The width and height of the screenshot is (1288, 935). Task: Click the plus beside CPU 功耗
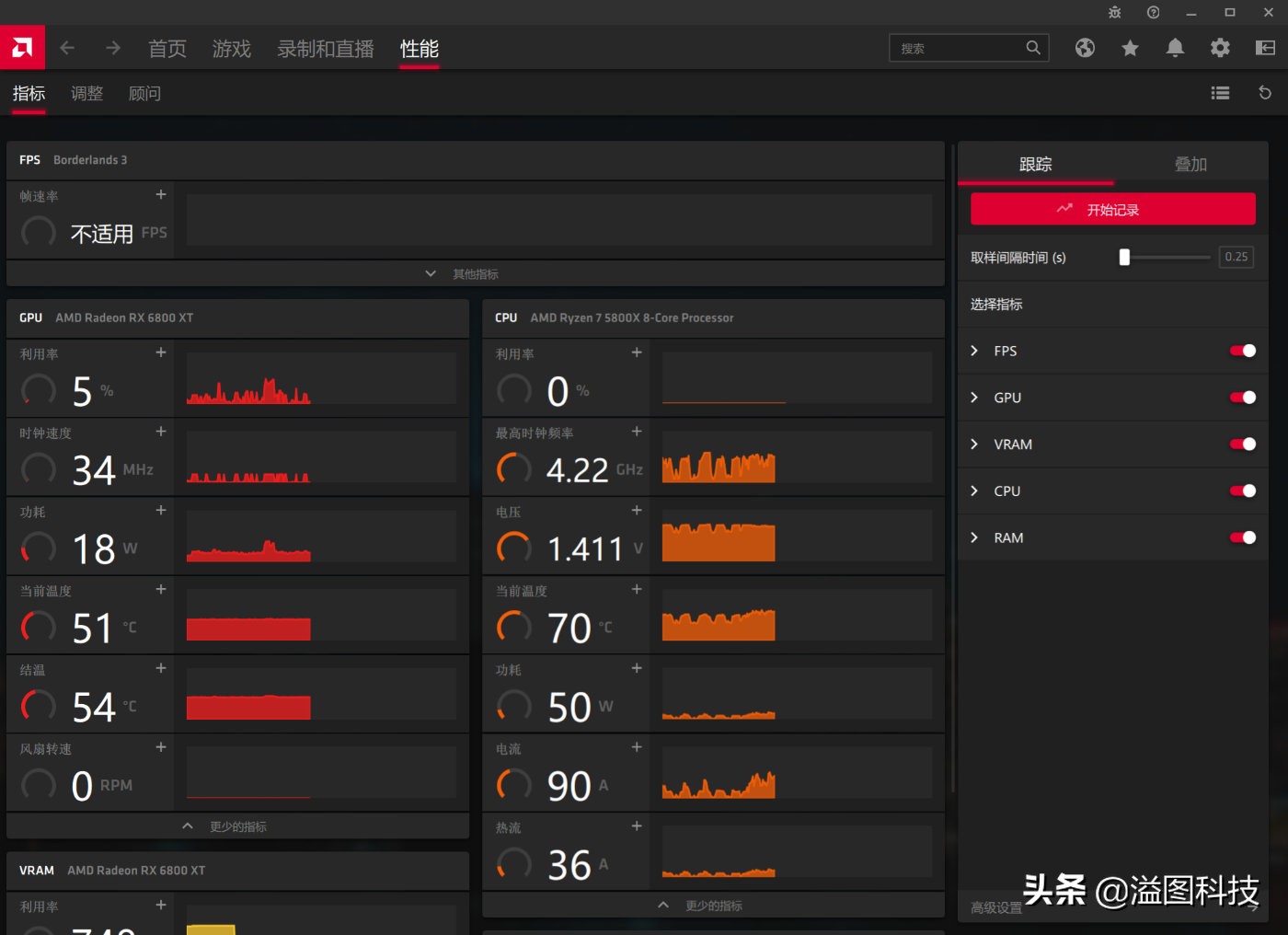click(637, 668)
